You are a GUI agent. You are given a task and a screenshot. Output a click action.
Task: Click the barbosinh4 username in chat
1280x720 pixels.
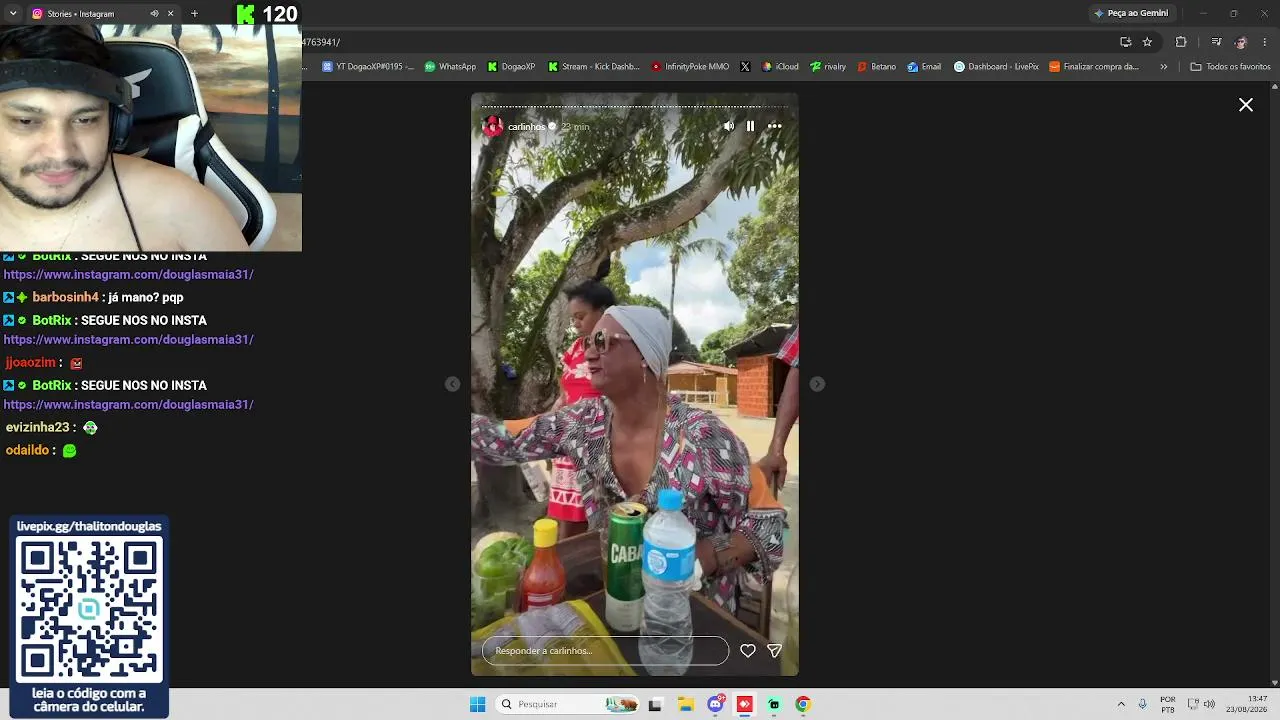(x=65, y=297)
